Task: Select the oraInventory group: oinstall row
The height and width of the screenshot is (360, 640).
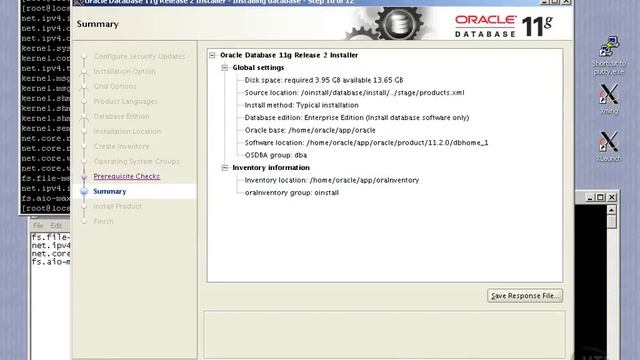Action: (291, 193)
